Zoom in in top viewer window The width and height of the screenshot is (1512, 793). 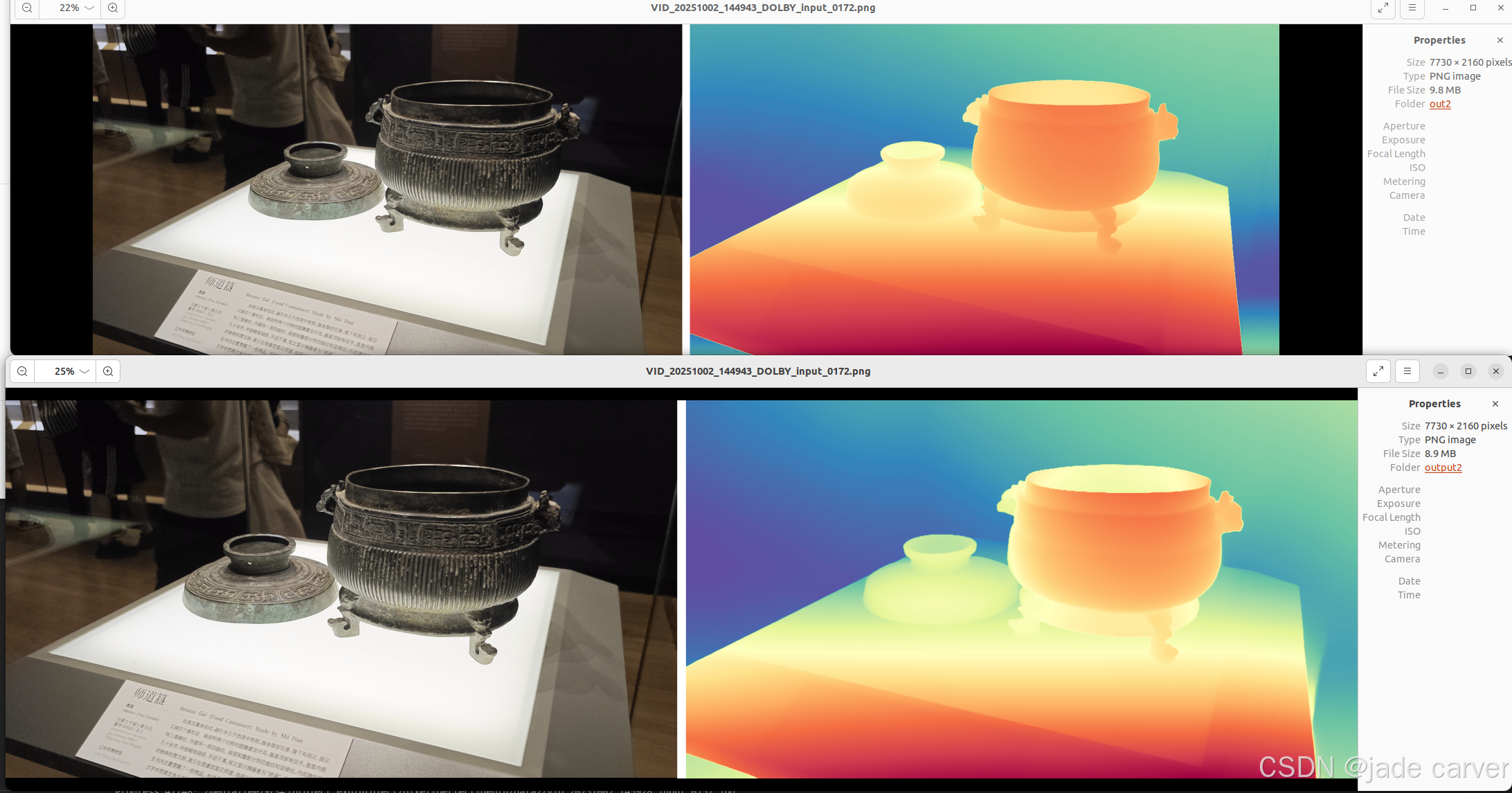(113, 8)
